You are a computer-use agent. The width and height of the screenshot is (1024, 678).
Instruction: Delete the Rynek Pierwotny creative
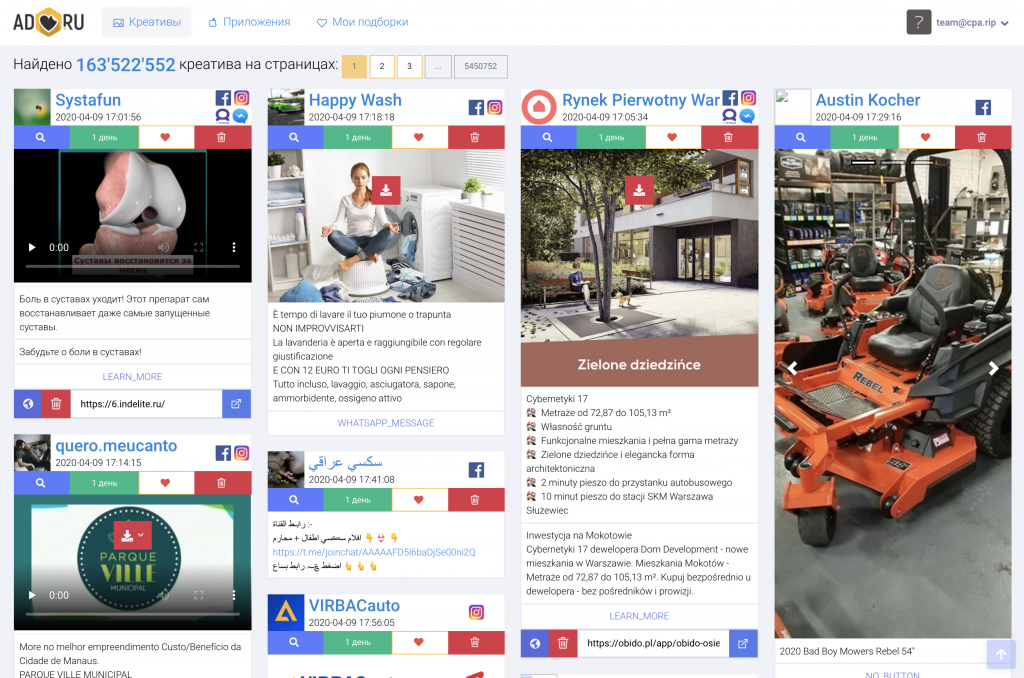tap(729, 137)
